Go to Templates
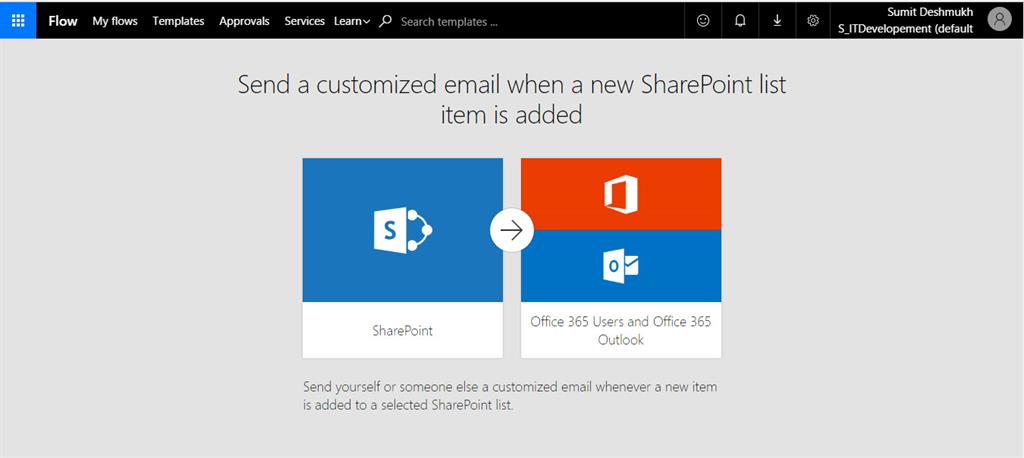This screenshot has width=1024, height=458. (178, 21)
